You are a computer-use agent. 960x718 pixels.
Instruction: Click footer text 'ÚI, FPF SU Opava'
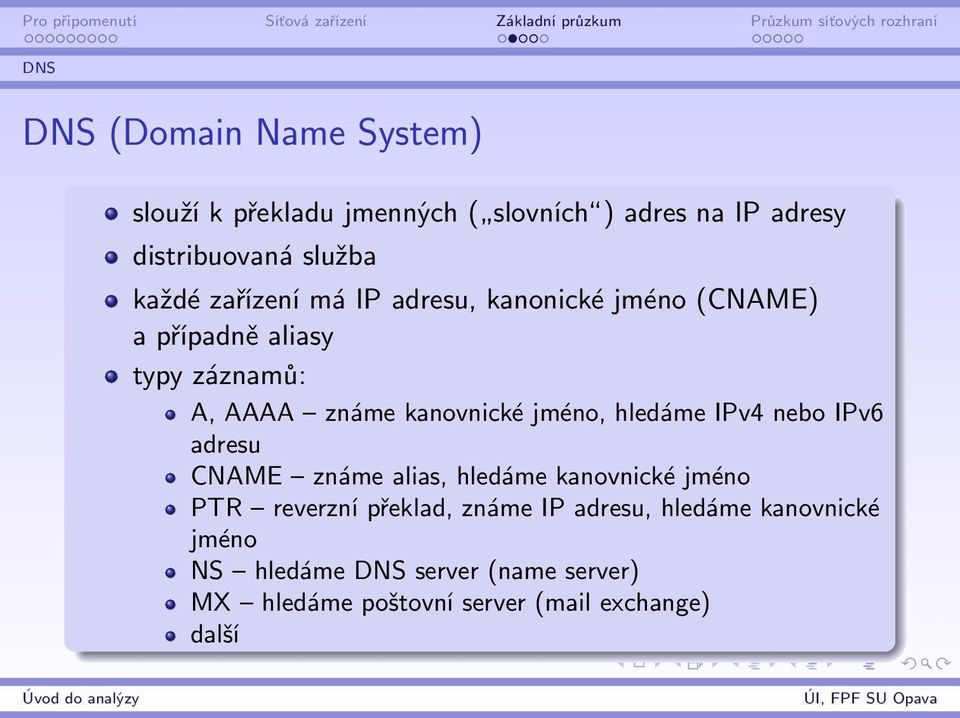[871, 698]
